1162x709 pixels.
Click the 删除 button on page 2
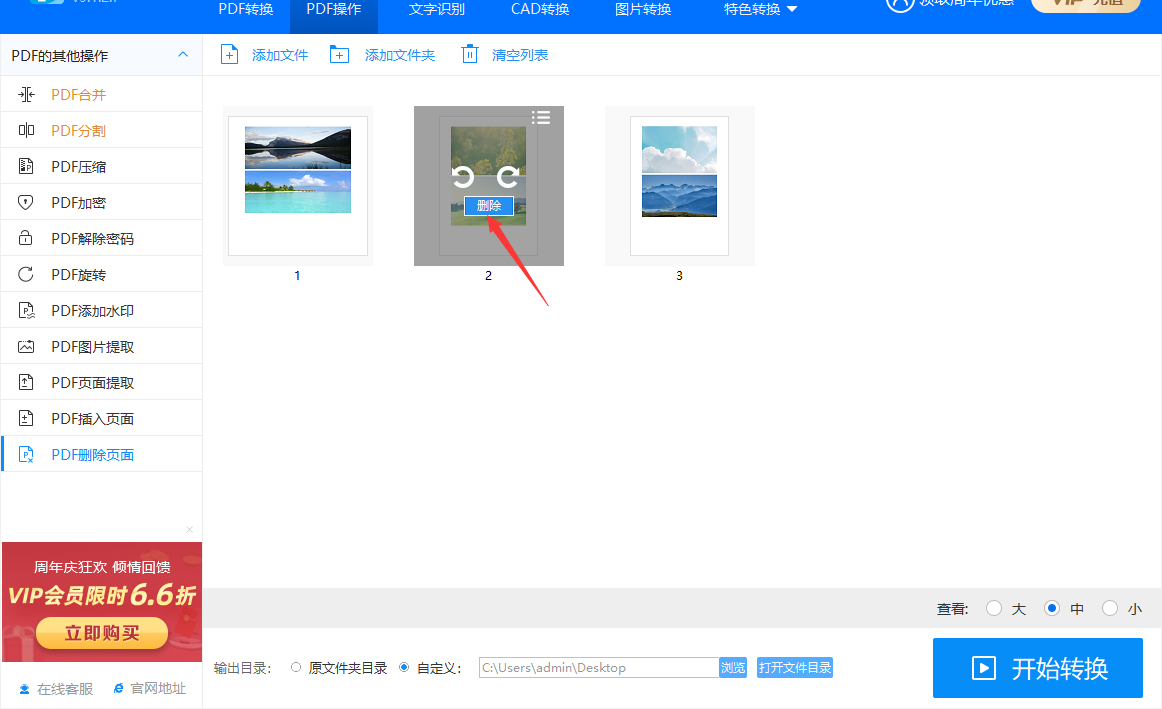point(488,206)
